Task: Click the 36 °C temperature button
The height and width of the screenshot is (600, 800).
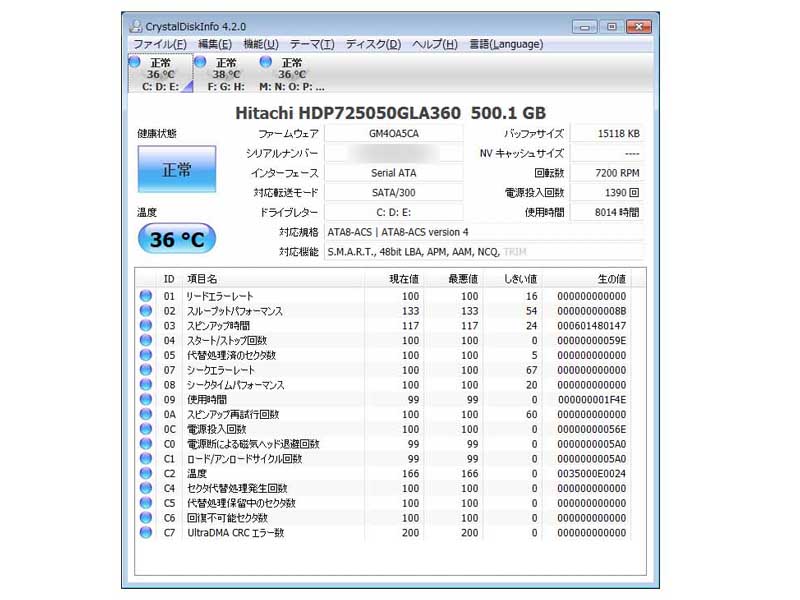Action: pos(176,239)
